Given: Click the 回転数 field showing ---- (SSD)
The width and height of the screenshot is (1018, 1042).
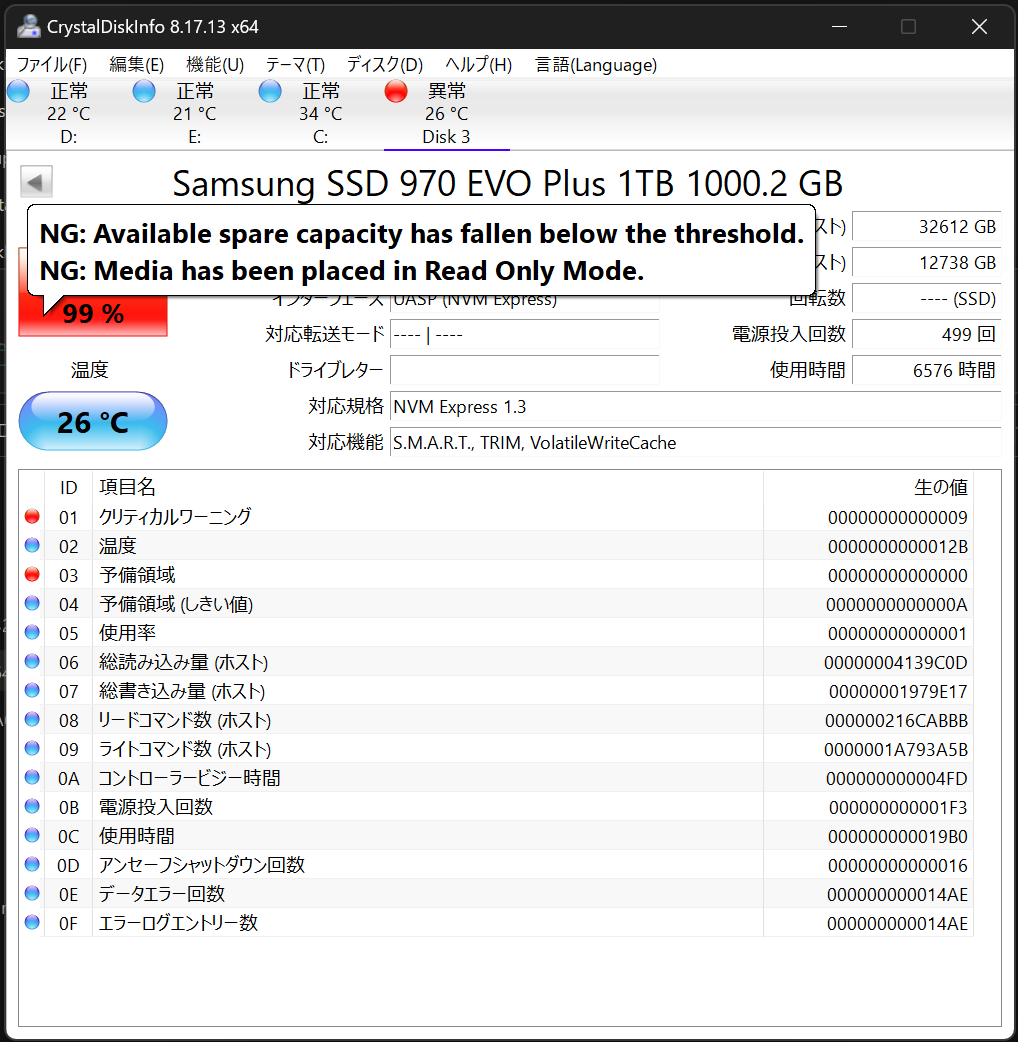Looking at the screenshot, I should [927, 298].
